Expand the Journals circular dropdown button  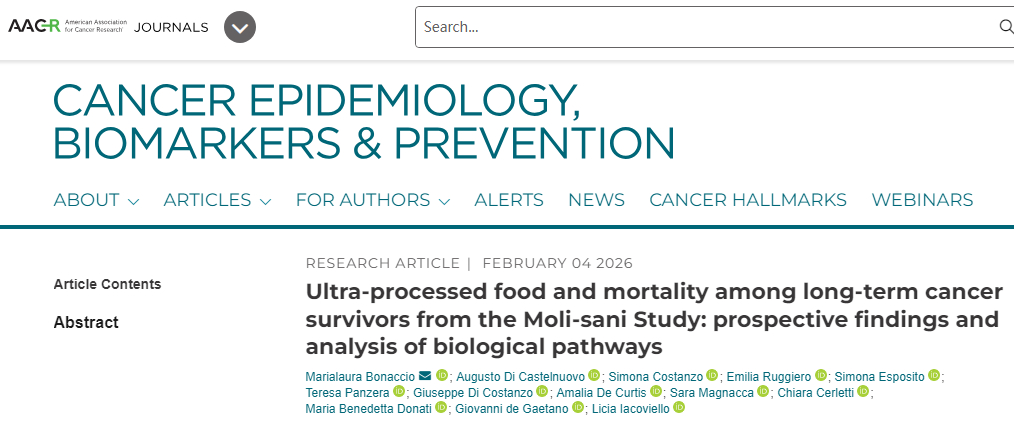[x=239, y=27]
